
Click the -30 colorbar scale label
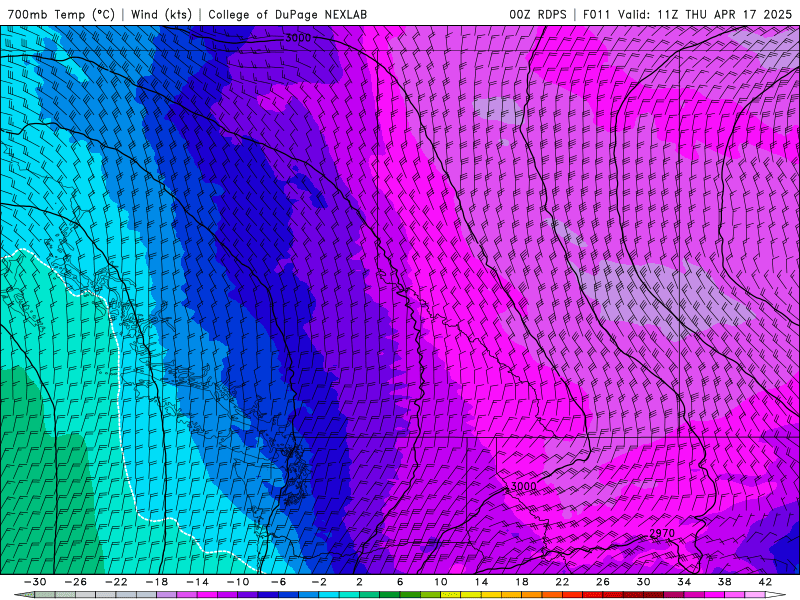[x=35, y=582]
